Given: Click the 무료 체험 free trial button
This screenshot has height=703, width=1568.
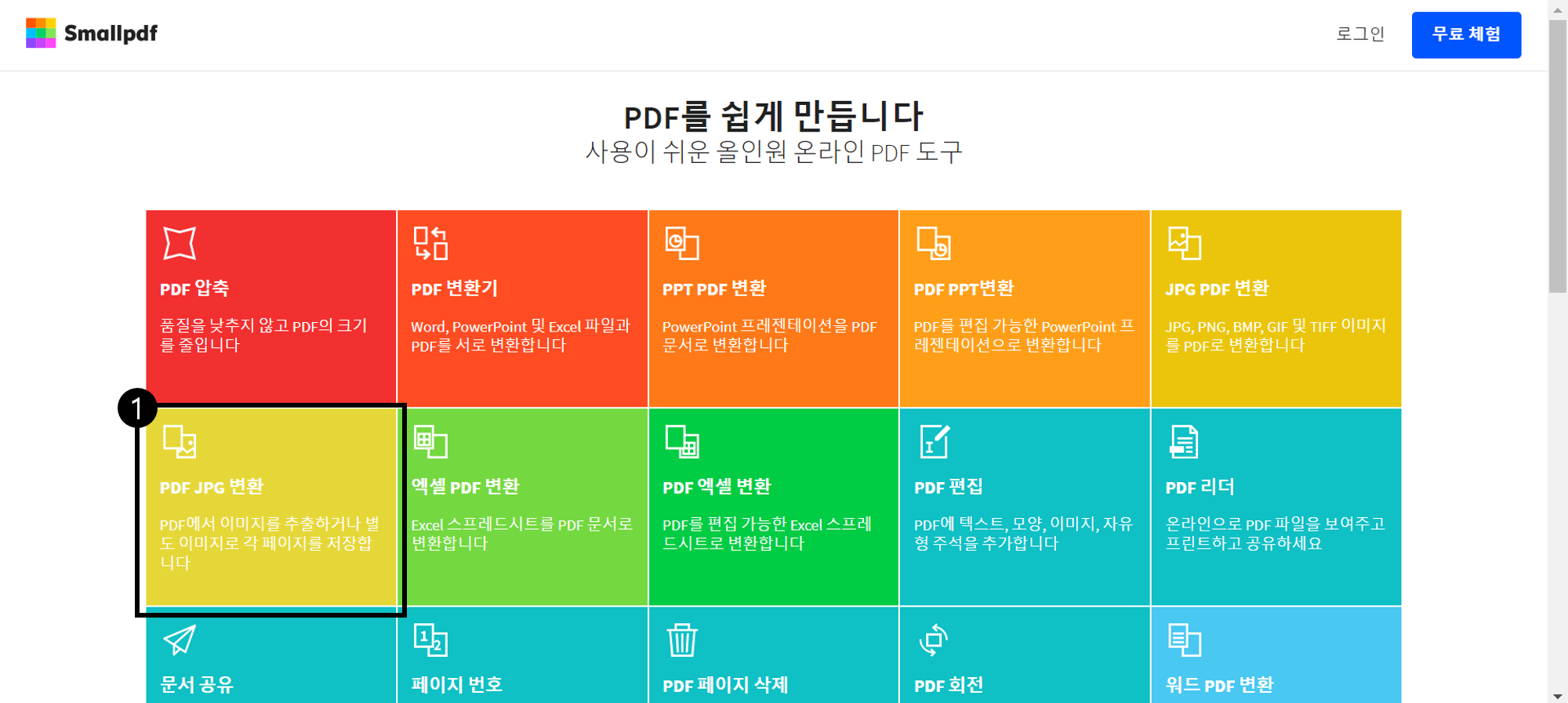Looking at the screenshot, I should [1466, 34].
